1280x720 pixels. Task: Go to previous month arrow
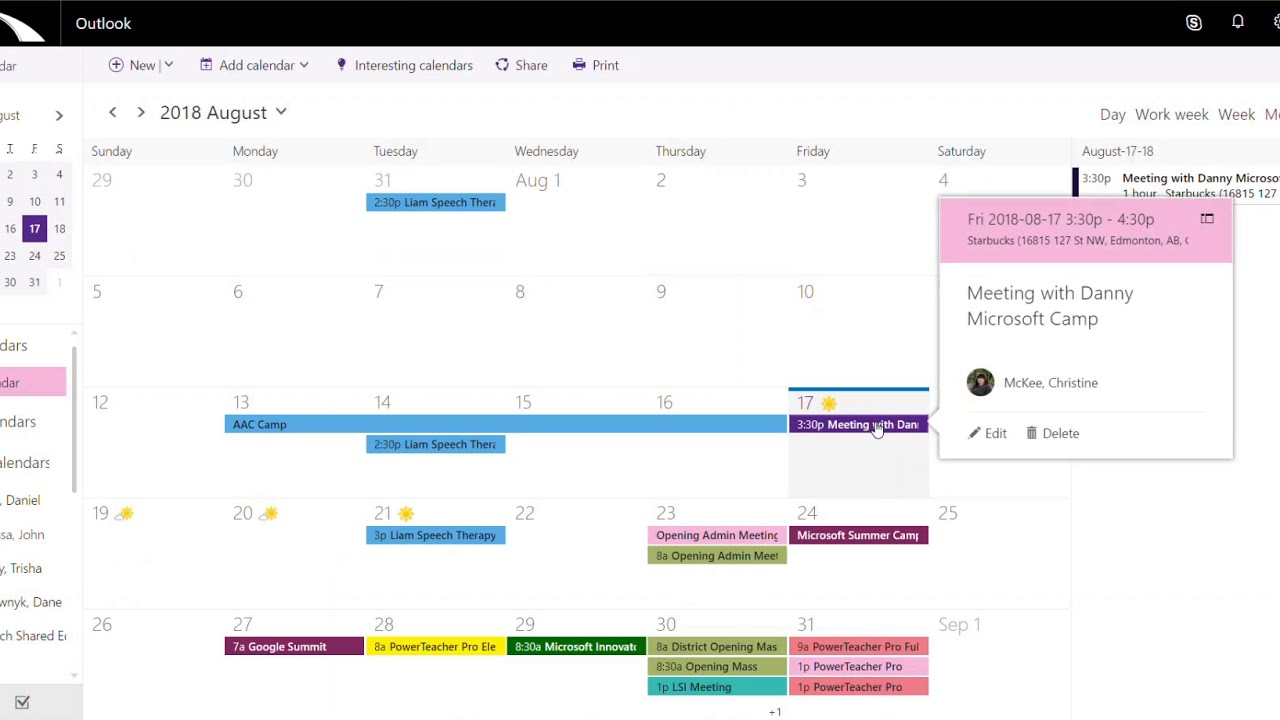coord(113,113)
